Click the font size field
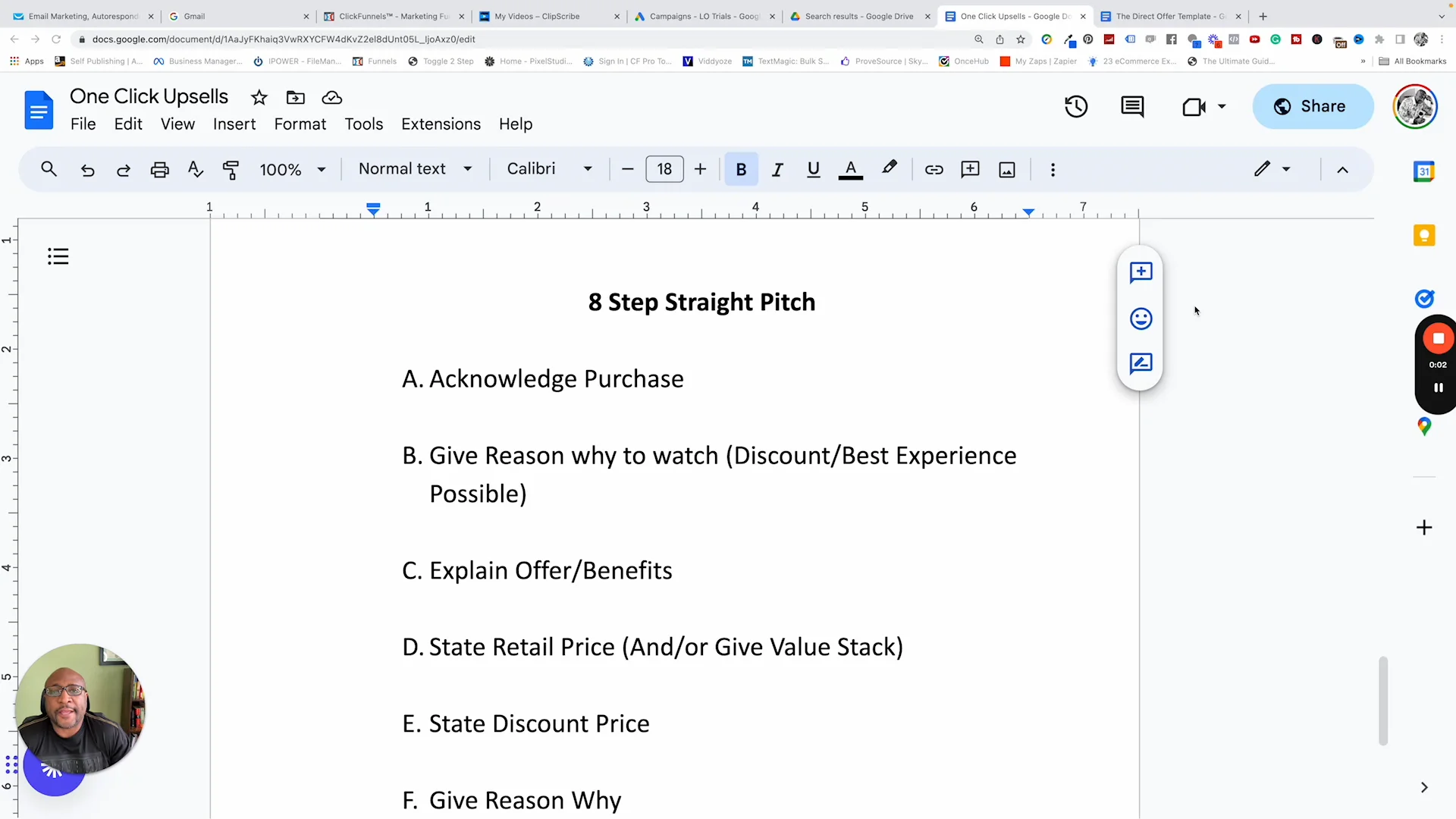Screen dimensions: 1456x819 point(664,170)
